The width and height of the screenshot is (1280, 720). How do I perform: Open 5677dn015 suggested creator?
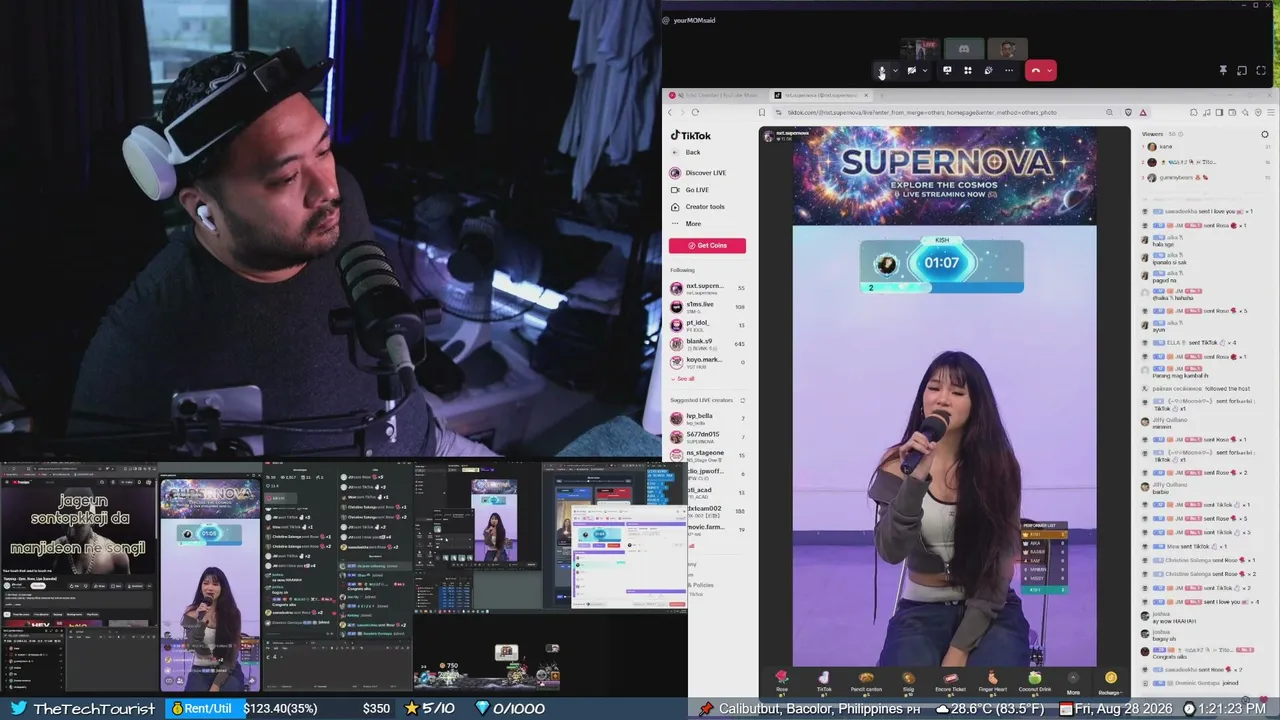707,436
